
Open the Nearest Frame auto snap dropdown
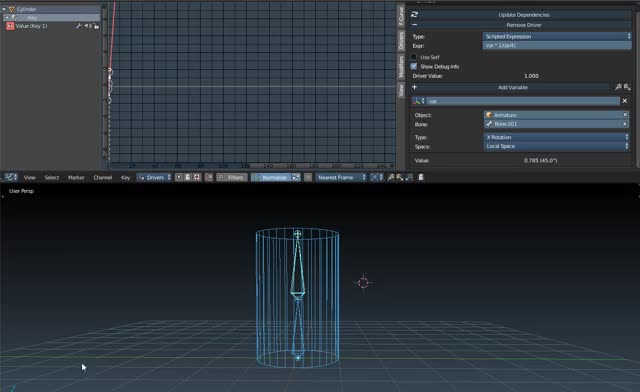click(x=341, y=177)
